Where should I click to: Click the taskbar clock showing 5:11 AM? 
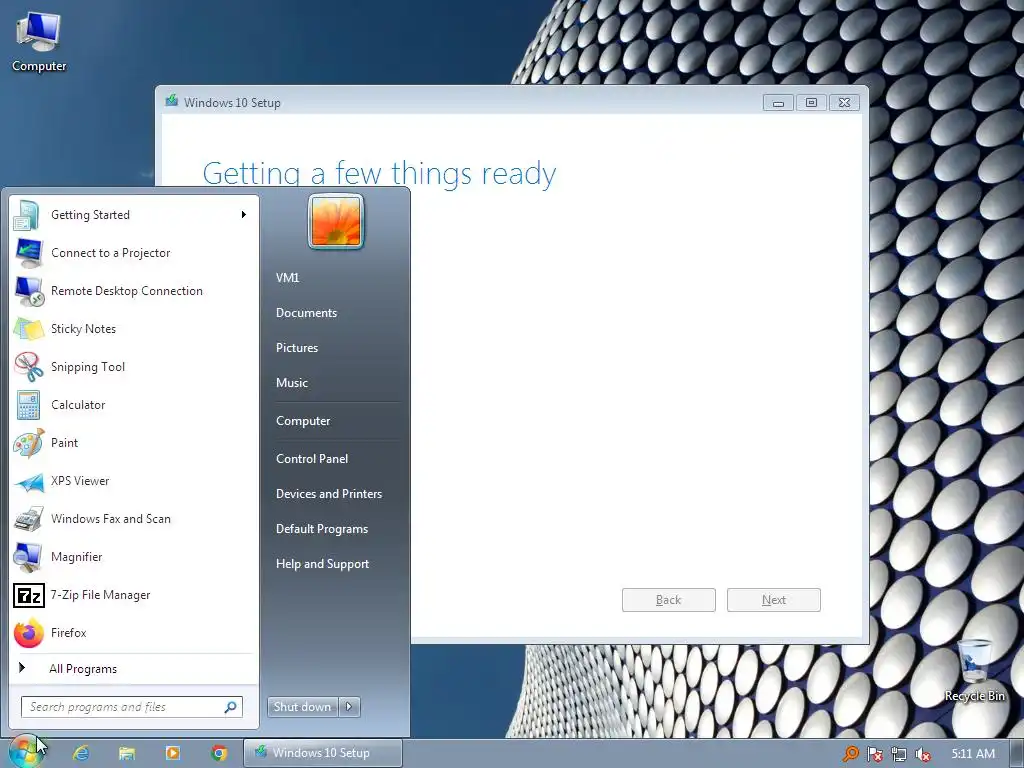(973, 754)
